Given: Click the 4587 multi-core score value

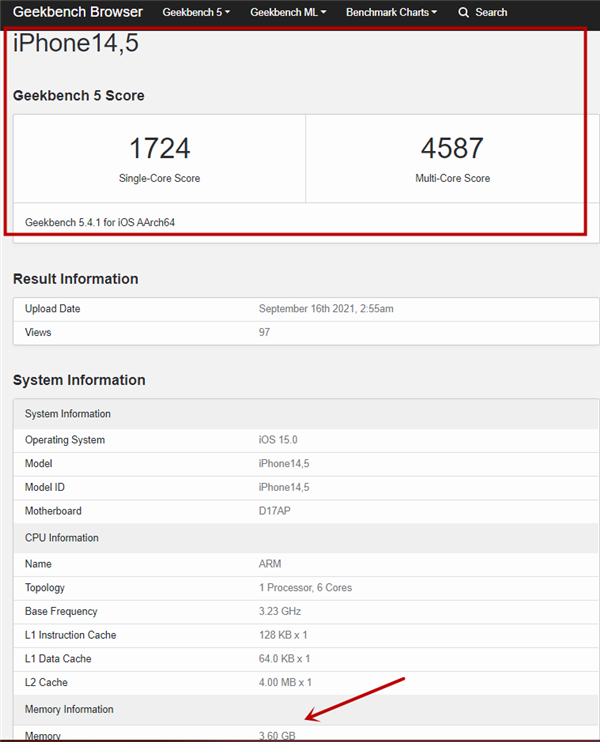Looking at the screenshot, I should [x=452, y=148].
